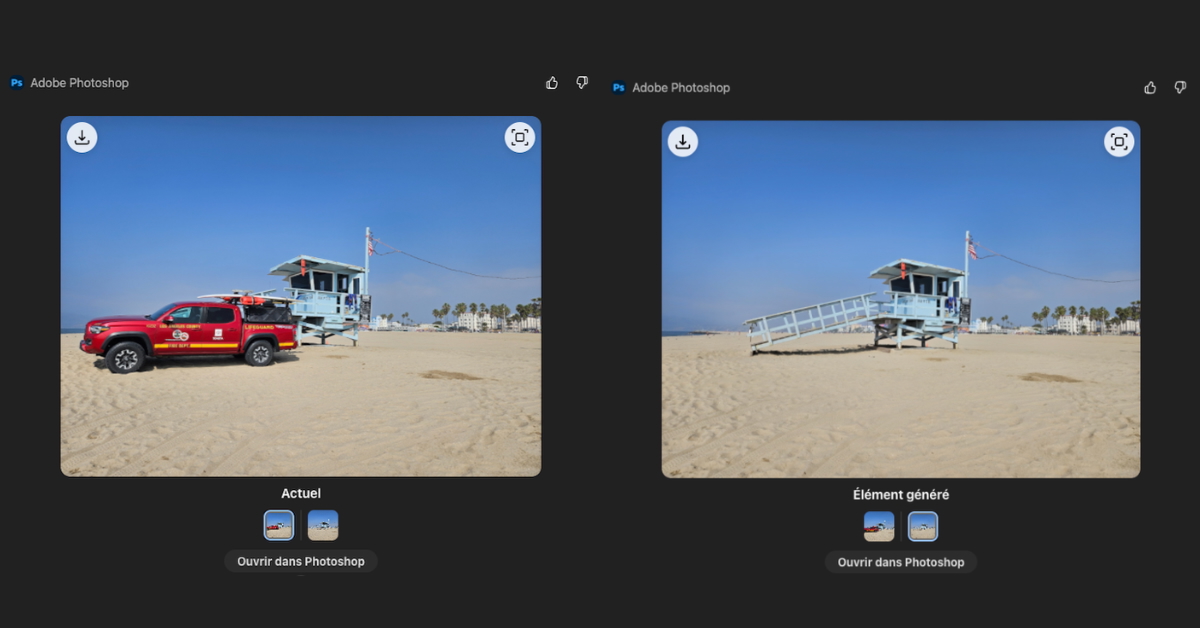Expand right generated image to fullscreen
The width and height of the screenshot is (1200, 628).
click(x=1119, y=142)
